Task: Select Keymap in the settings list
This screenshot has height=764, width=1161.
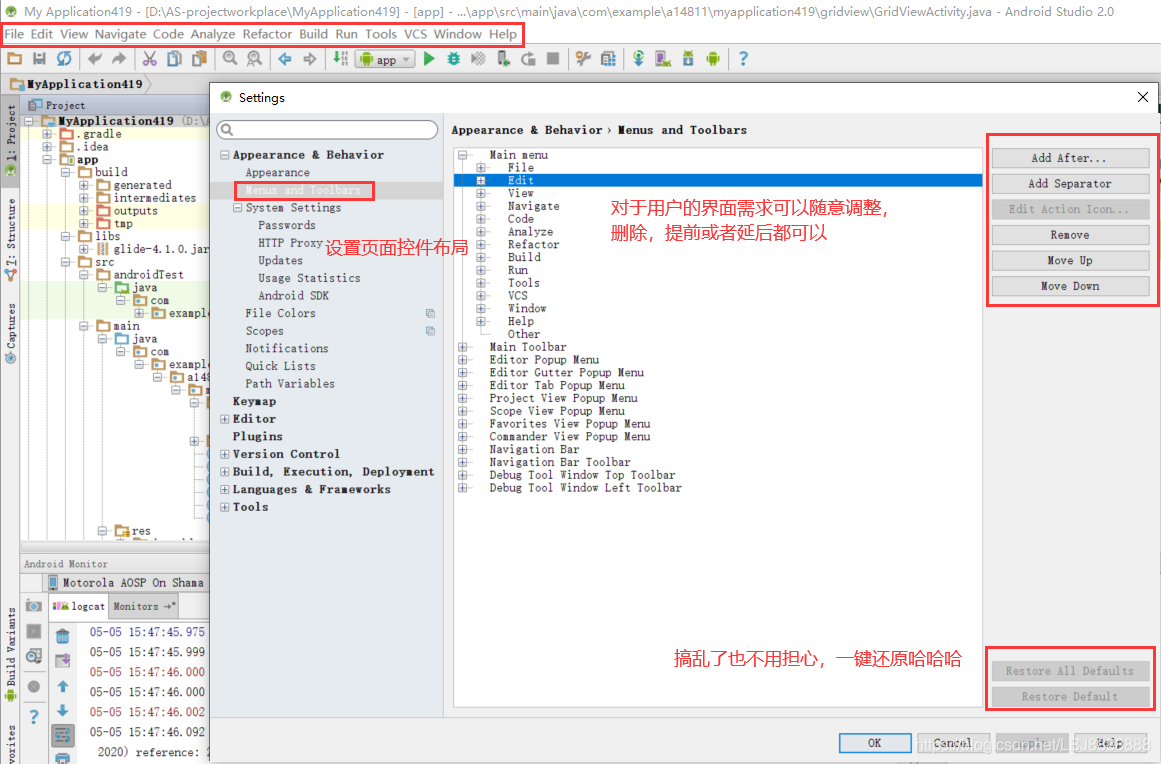Action: coord(254,401)
